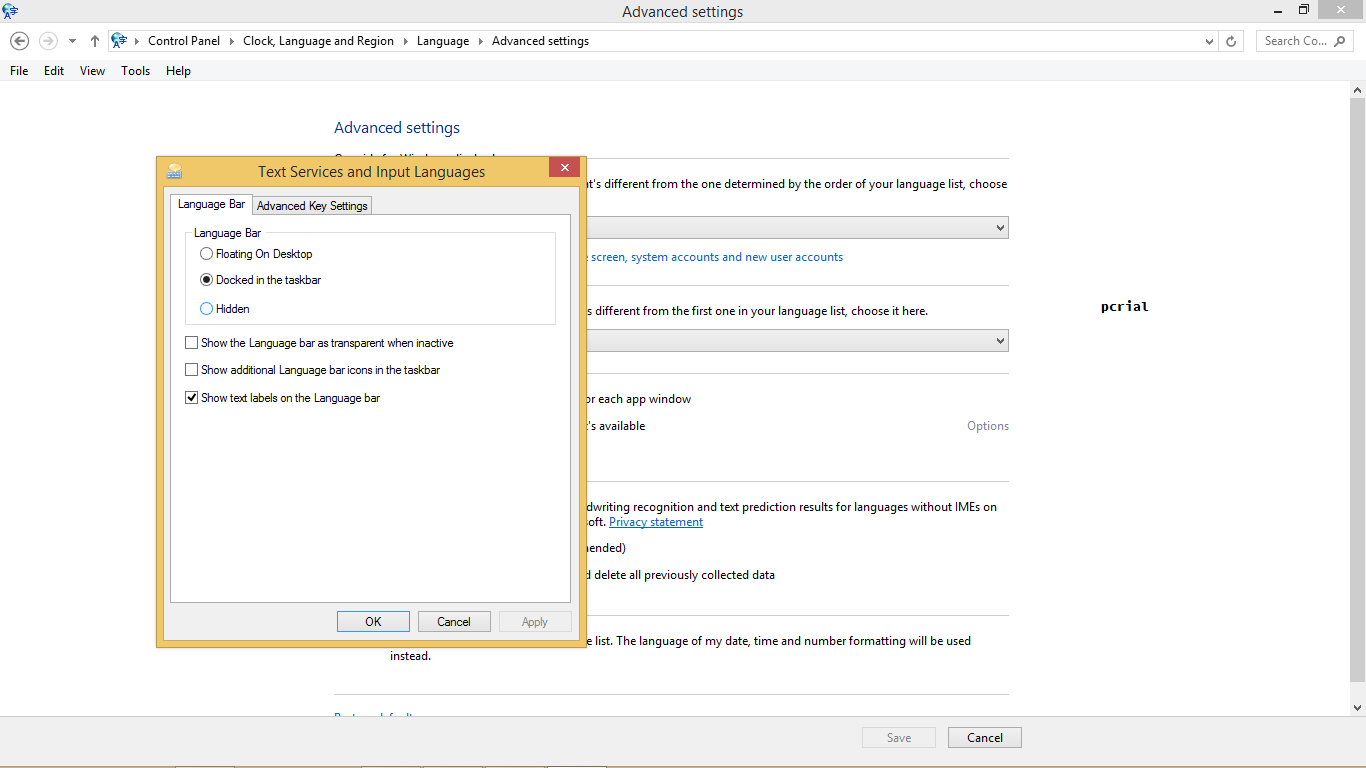Image resolution: width=1366 pixels, height=768 pixels.
Task: Switch to the Advanced Key Settings tab
Action: [x=311, y=205]
